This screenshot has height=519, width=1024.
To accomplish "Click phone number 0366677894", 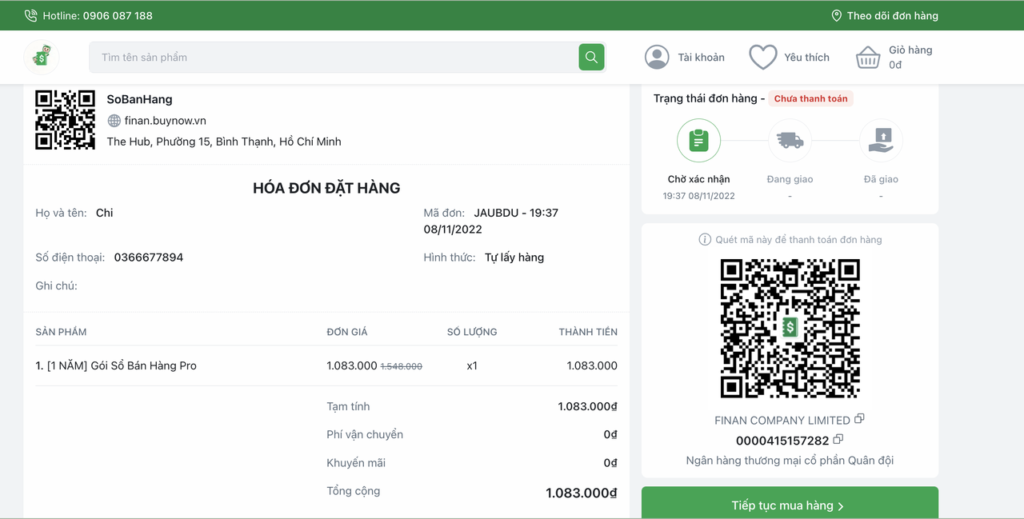I will pos(148,257).
